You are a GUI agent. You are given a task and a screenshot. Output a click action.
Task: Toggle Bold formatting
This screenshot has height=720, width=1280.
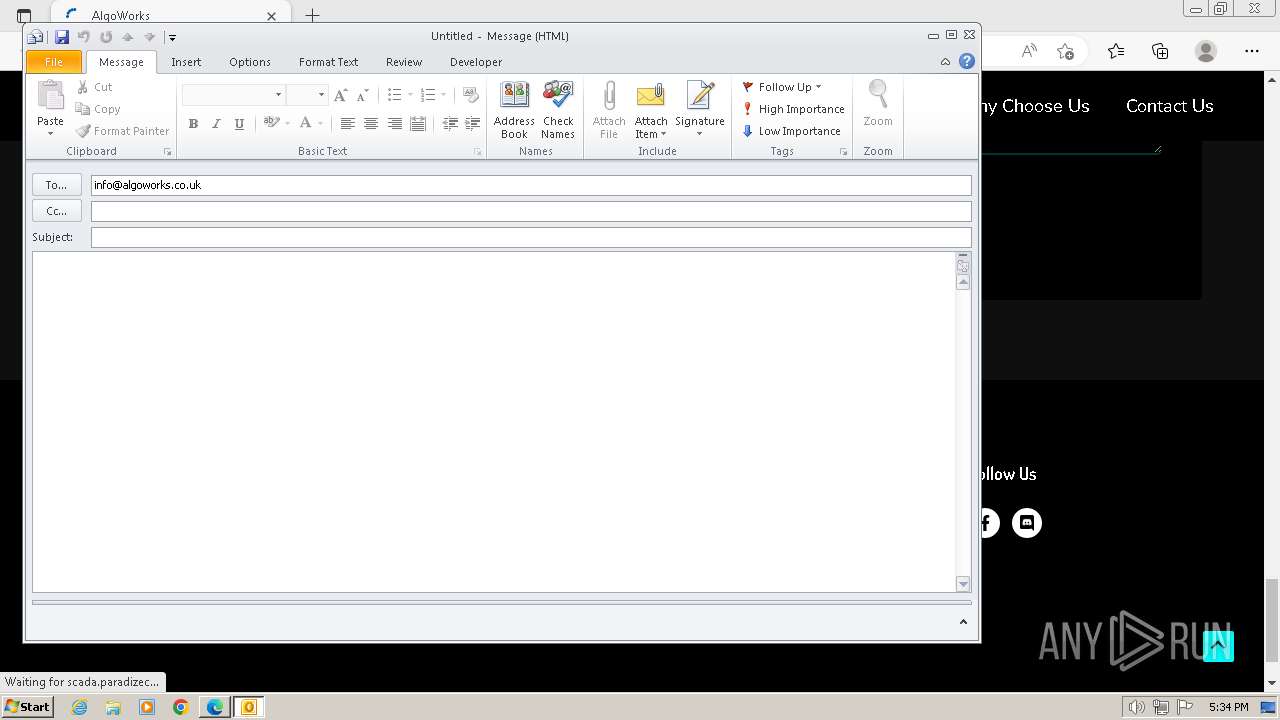(x=193, y=124)
